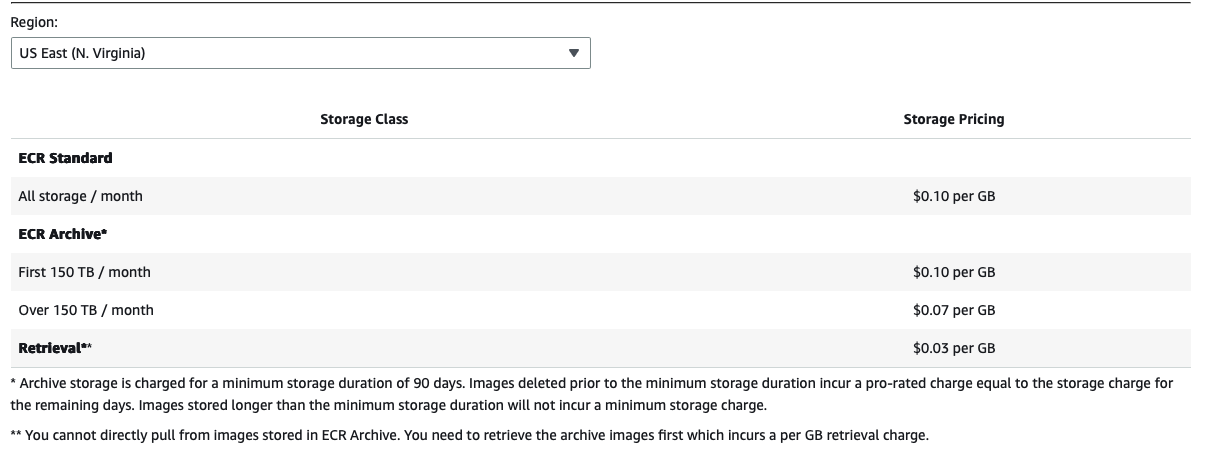1217x468 pixels.
Task: Select the $0.03 per GB retrieval price
Action: pyautogui.click(x=953, y=348)
